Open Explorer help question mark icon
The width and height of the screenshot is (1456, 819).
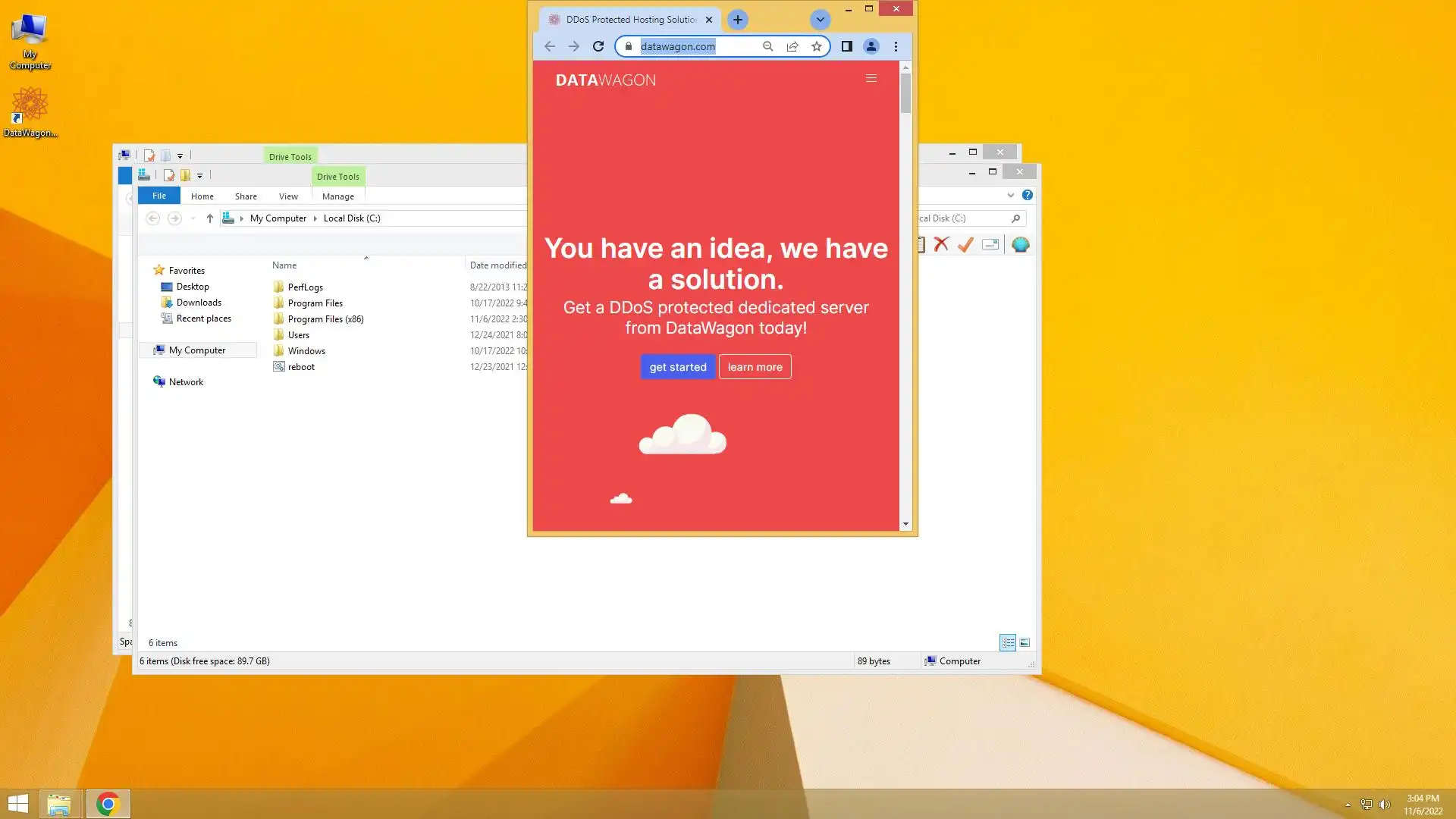pos(1028,195)
